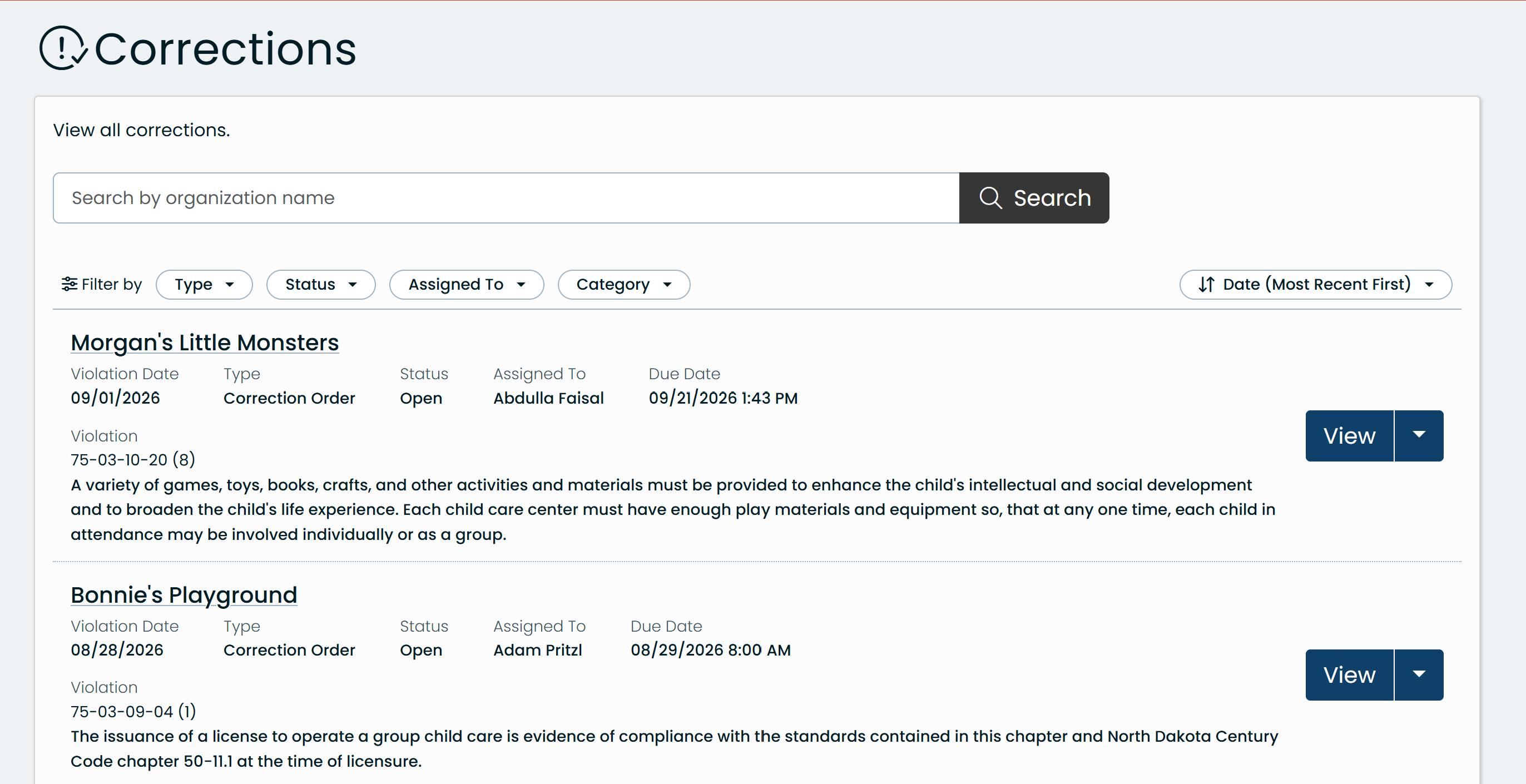Viewport: 1526px width, 784px height.
Task: Click the Filter by sliders icon
Action: point(70,284)
